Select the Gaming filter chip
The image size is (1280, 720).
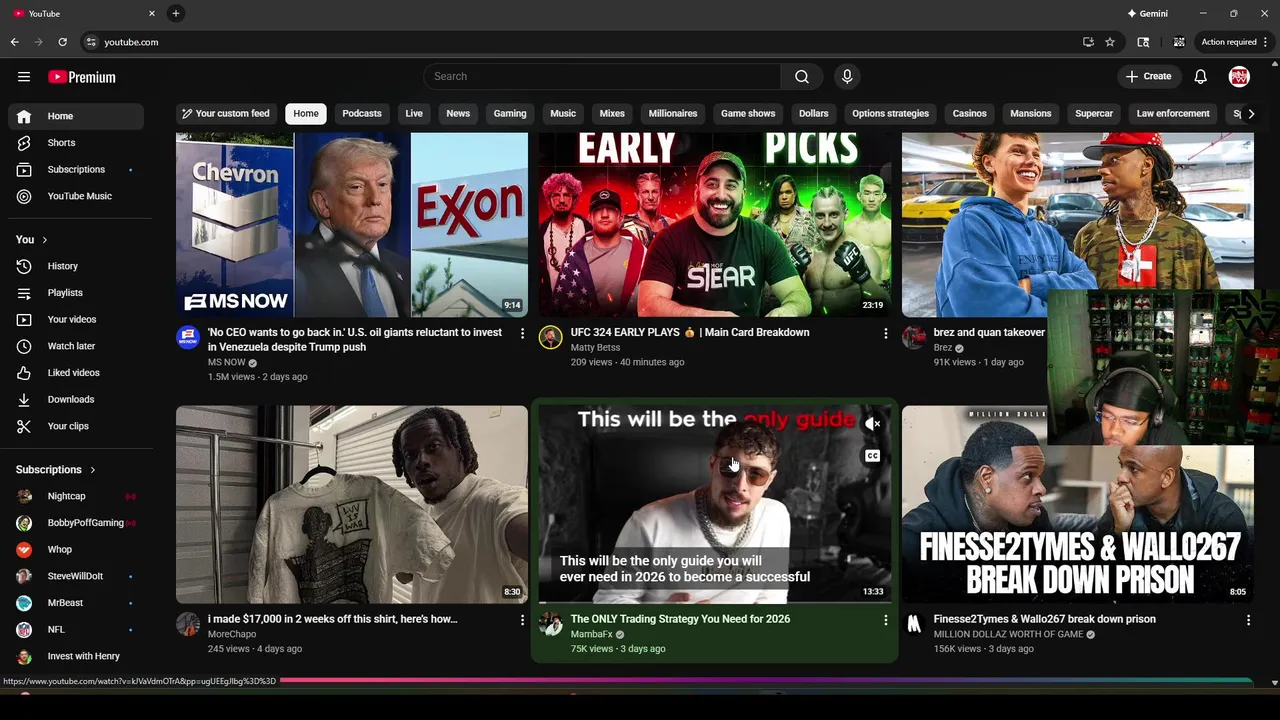click(x=510, y=114)
